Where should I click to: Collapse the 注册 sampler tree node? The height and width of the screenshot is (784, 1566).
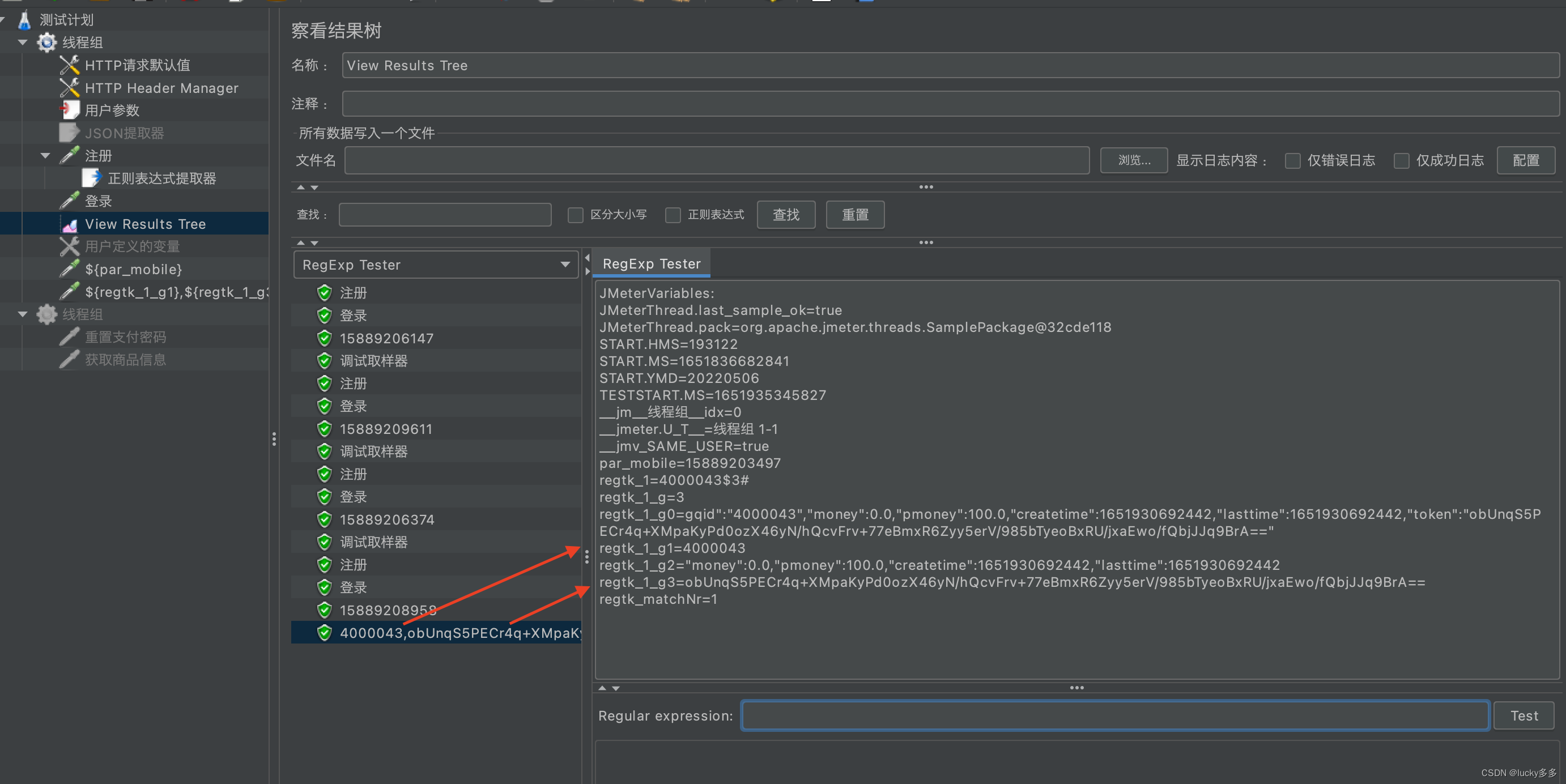click(45, 156)
